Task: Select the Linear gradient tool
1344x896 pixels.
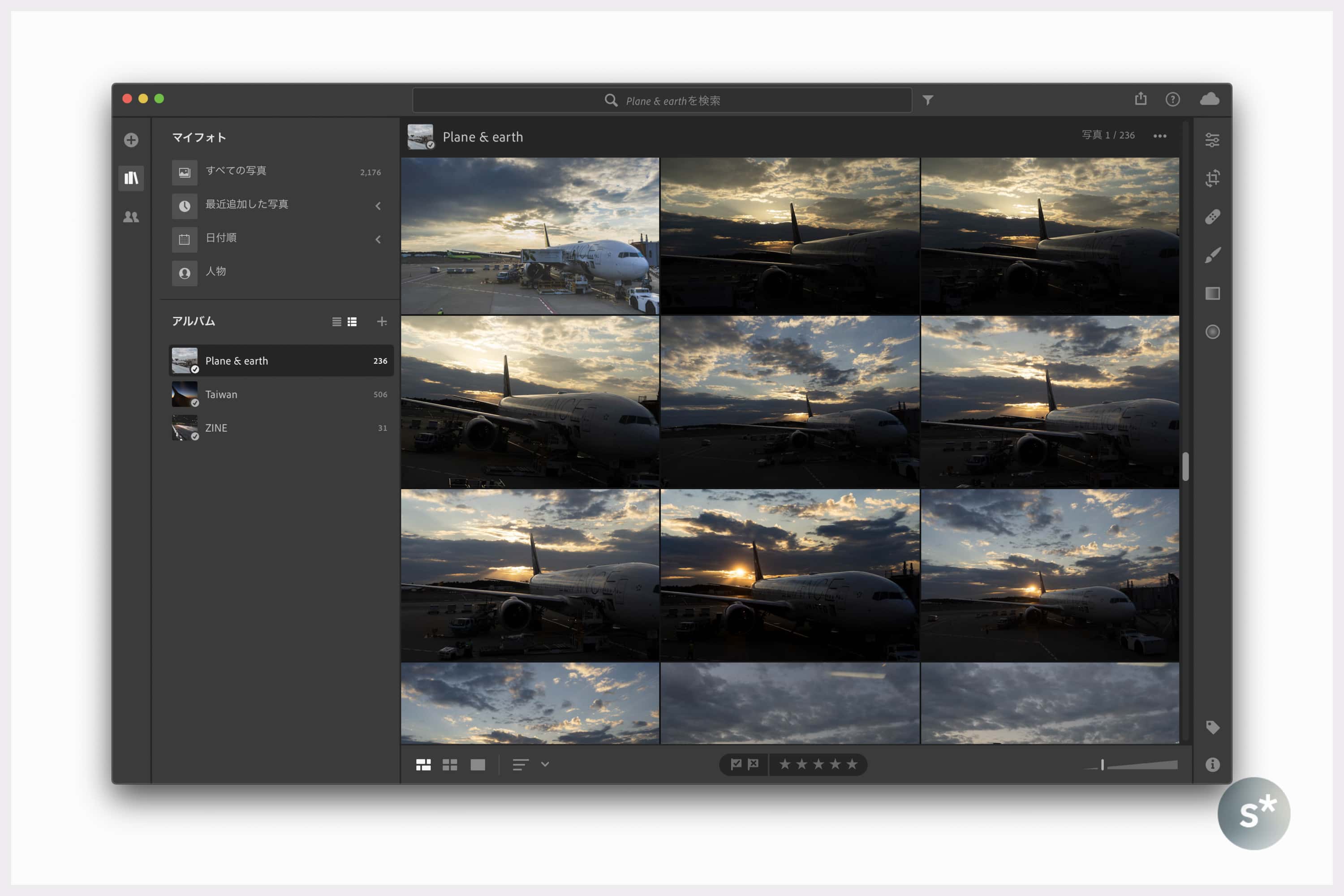Action: coord(1212,294)
